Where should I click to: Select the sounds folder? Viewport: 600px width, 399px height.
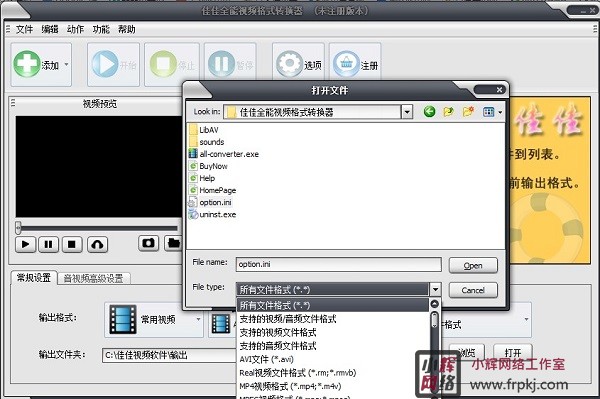tap(212, 142)
